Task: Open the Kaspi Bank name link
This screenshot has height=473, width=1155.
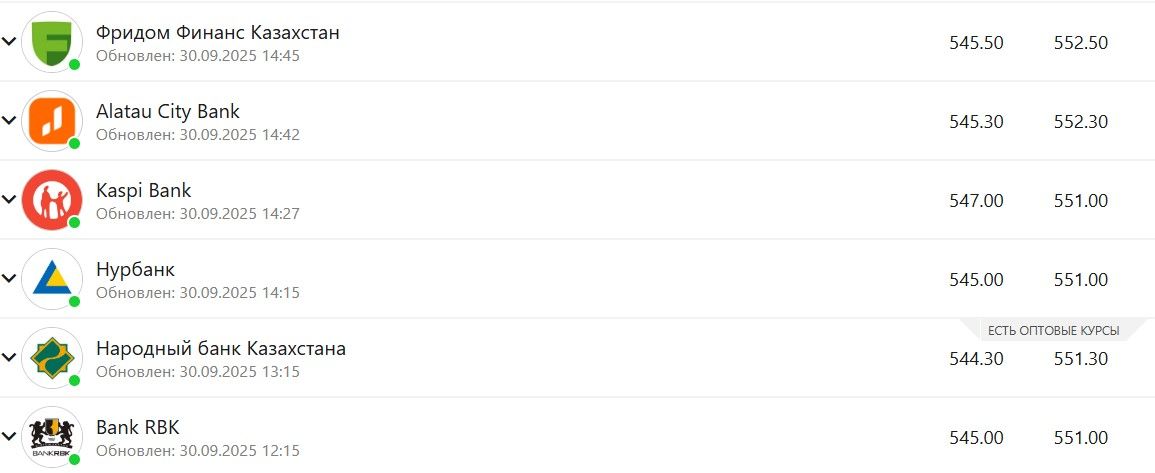Action: point(143,190)
